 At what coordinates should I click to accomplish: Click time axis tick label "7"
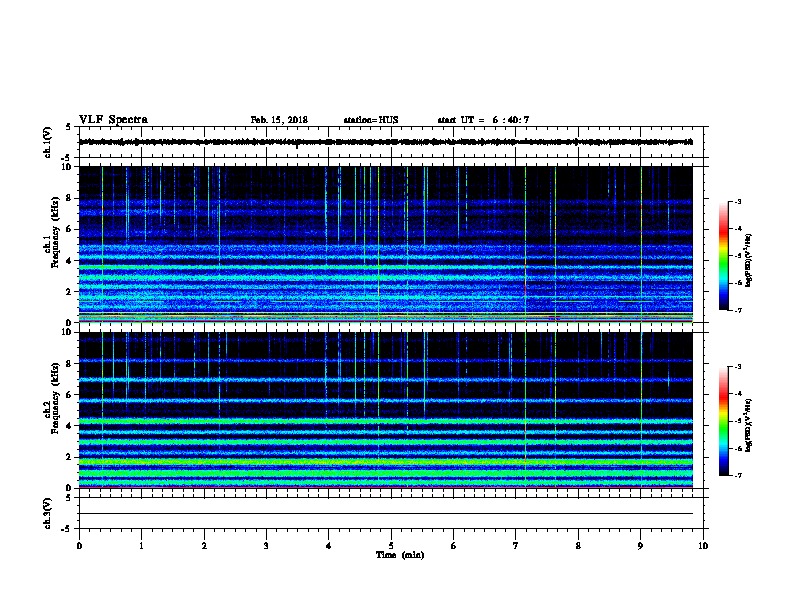click(516, 545)
